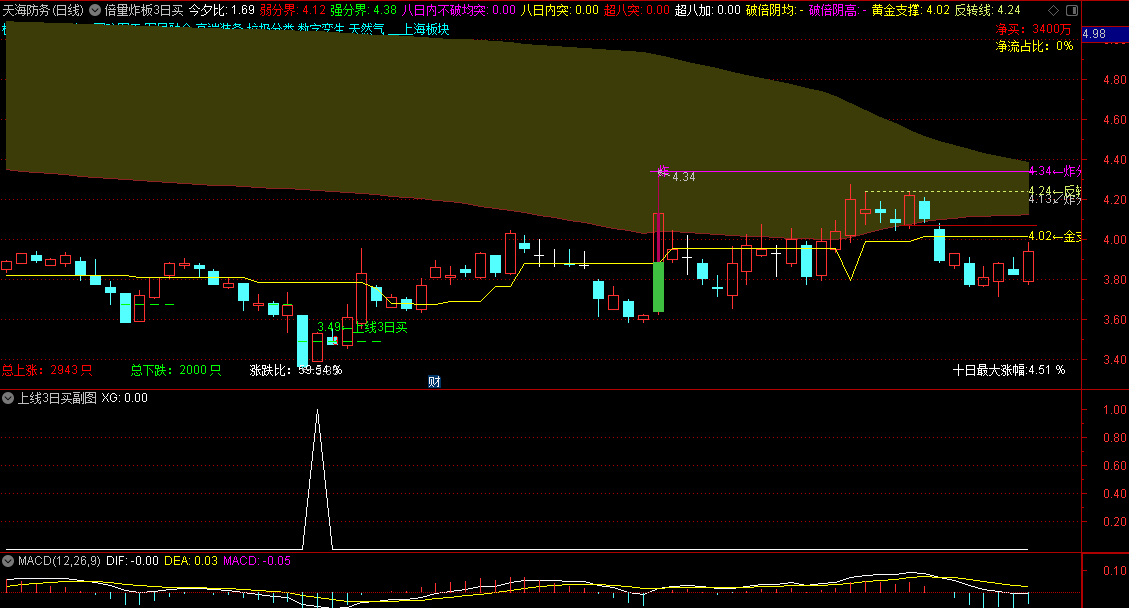Viewport: 1129px width, 608px height.
Task: Click the white XG spike peak
Action: [x=318, y=411]
